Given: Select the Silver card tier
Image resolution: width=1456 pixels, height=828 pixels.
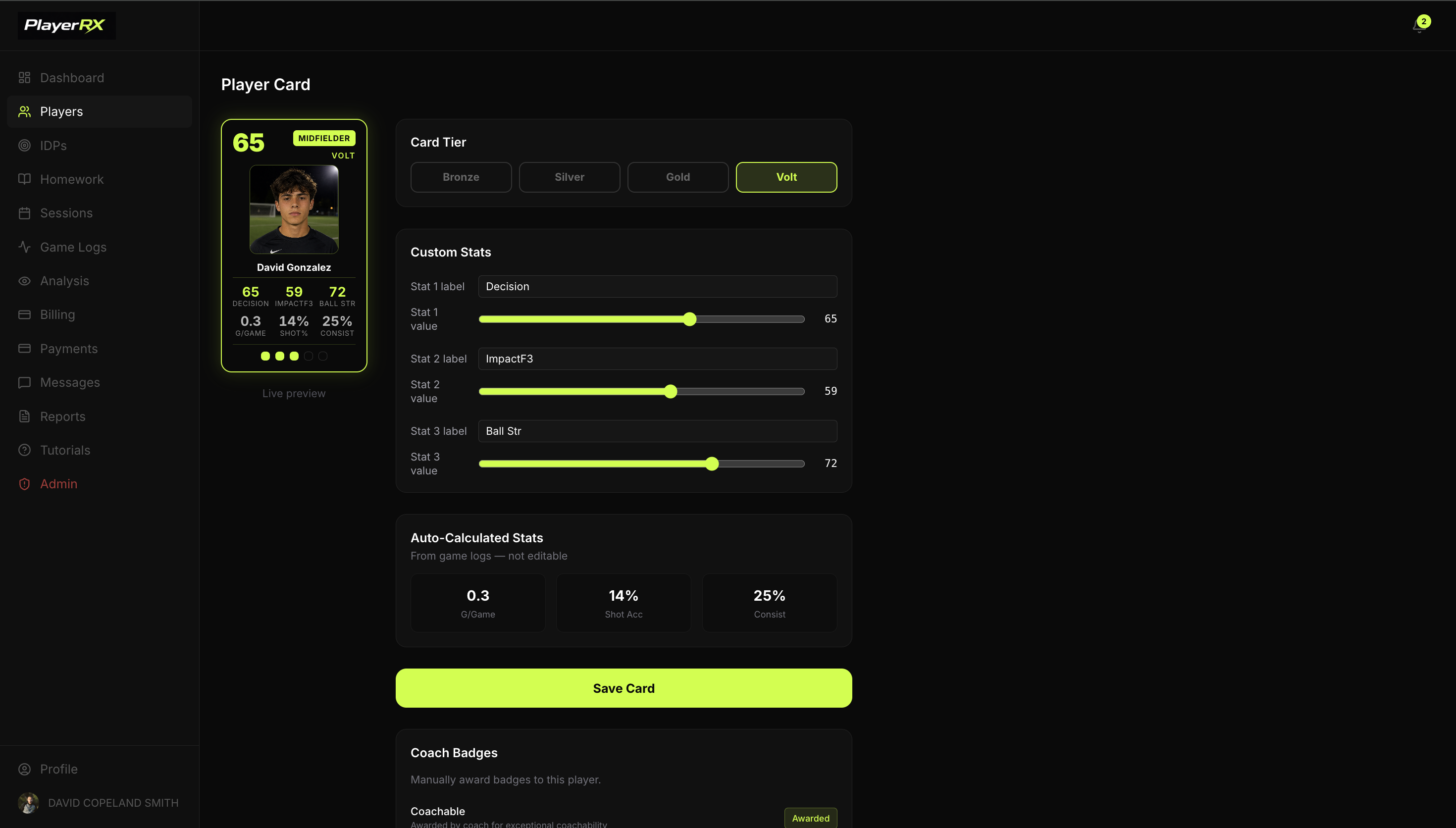Looking at the screenshot, I should tap(570, 177).
